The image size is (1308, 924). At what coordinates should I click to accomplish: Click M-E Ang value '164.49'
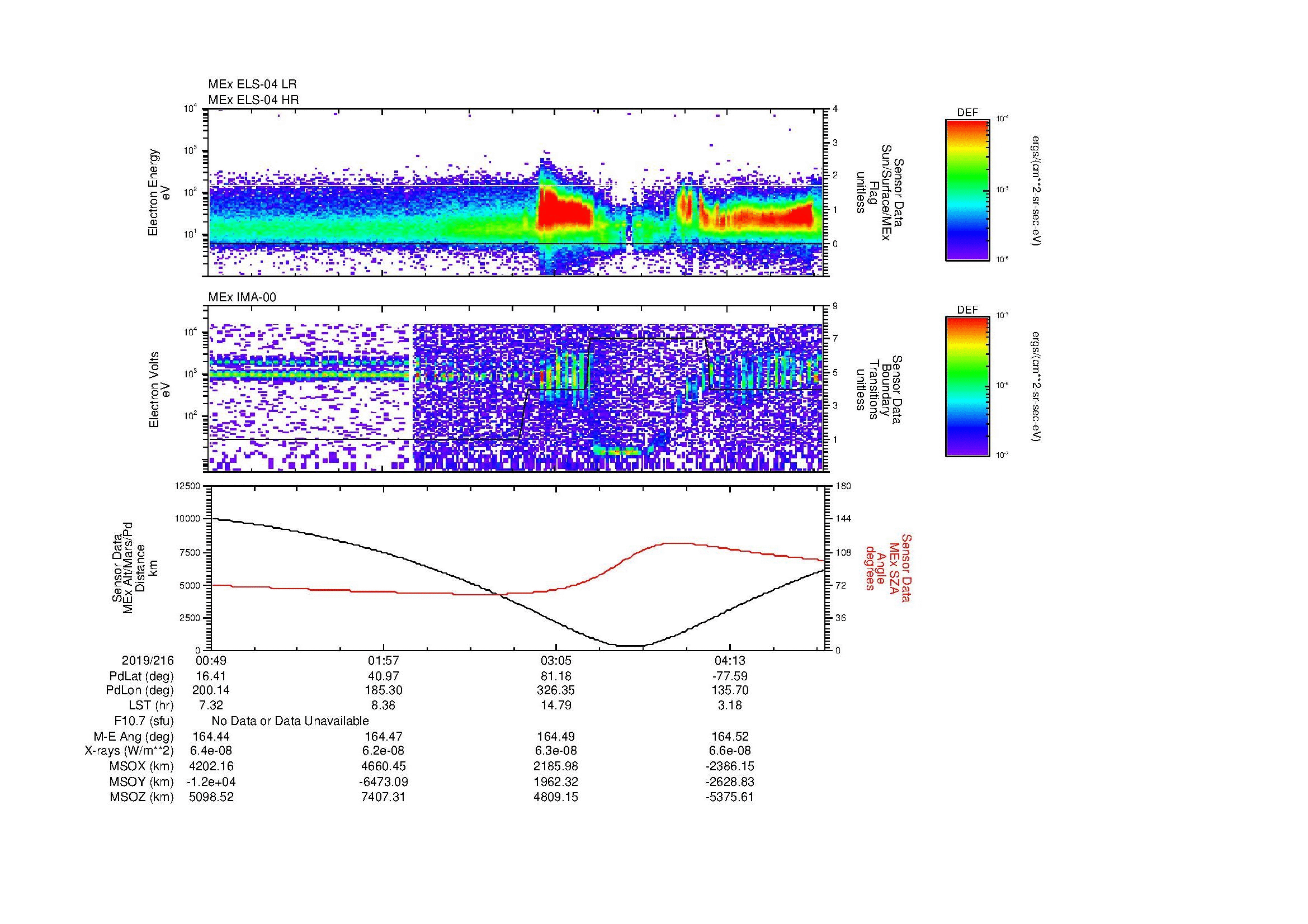pyautogui.click(x=556, y=737)
